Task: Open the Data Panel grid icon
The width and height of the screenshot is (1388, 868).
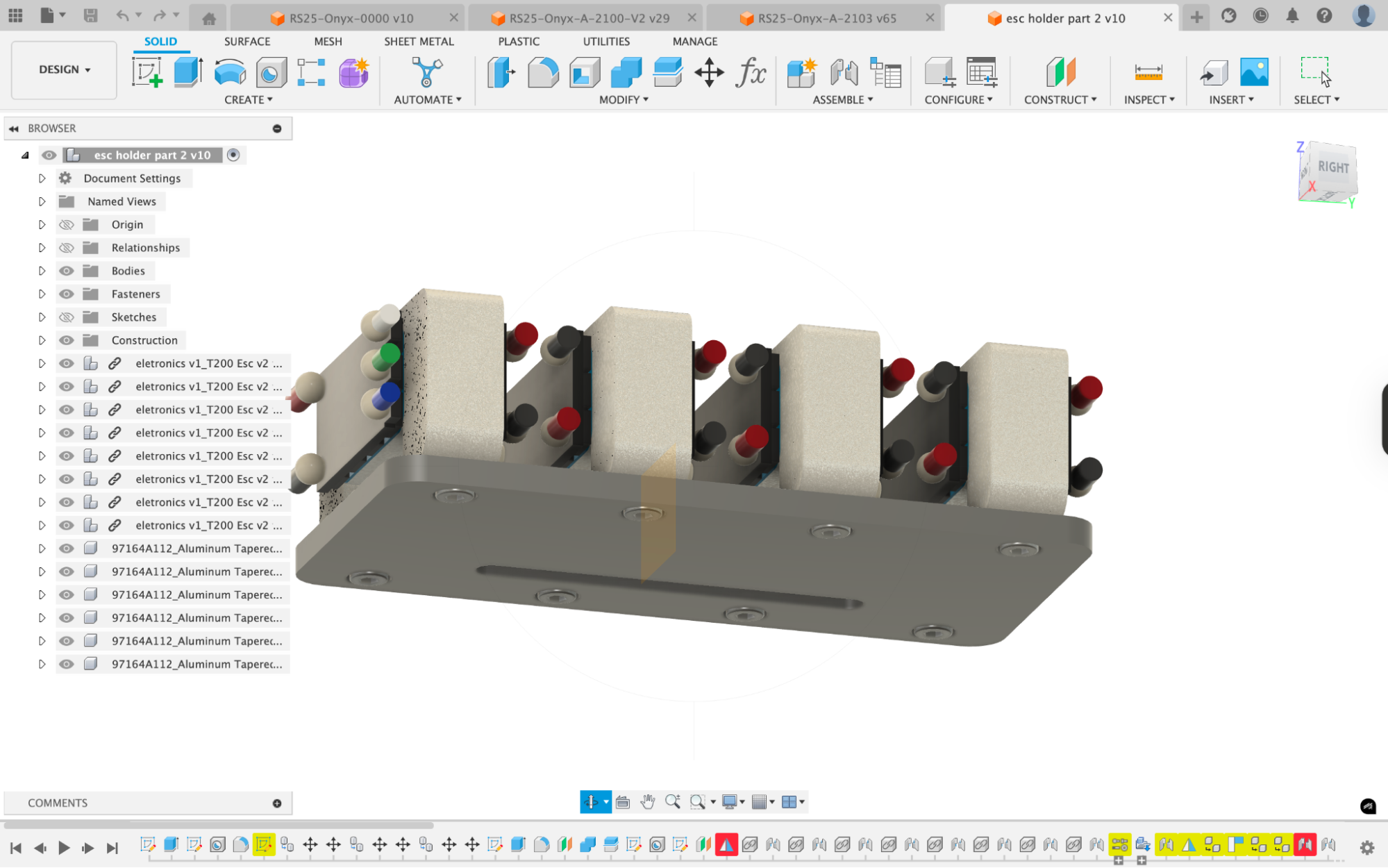Action: coord(15,15)
